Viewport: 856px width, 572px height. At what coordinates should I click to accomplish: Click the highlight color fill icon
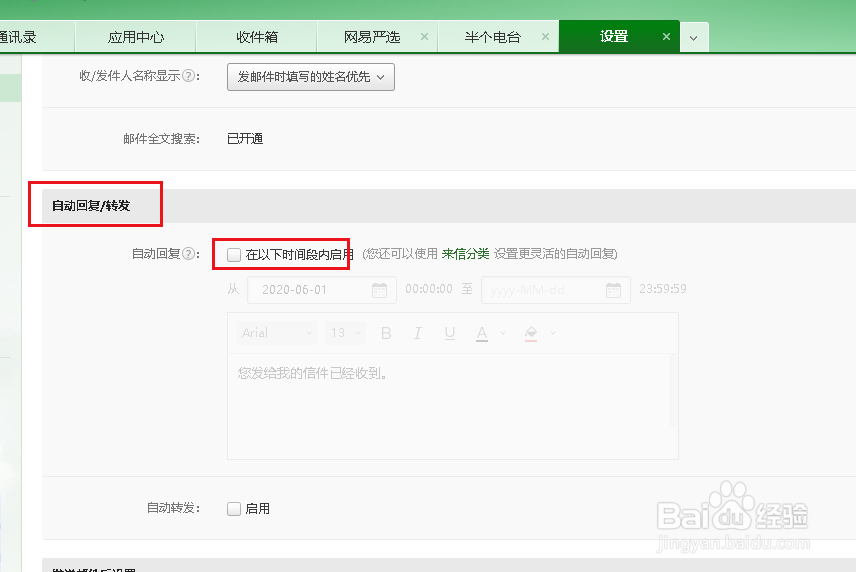pyautogui.click(x=531, y=333)
